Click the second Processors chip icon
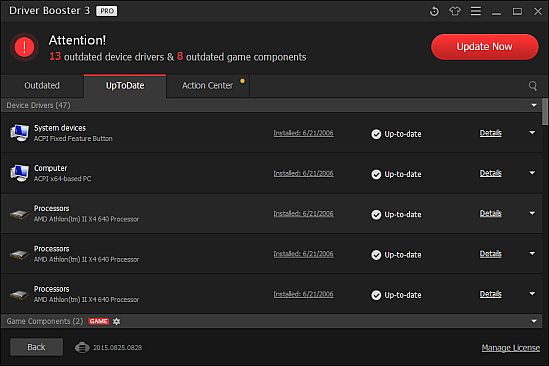The image size is (549, 366). [x=20, y=254]
